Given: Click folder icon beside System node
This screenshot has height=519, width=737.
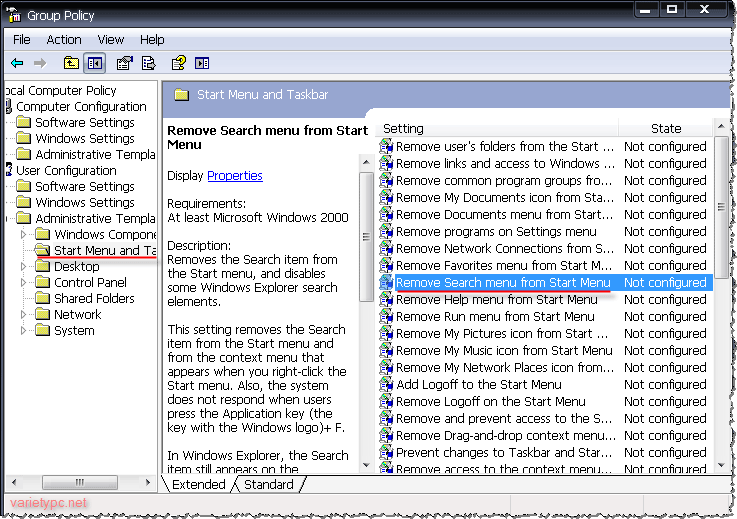Looking at the screenshot, I should click(x=43, y=330).
